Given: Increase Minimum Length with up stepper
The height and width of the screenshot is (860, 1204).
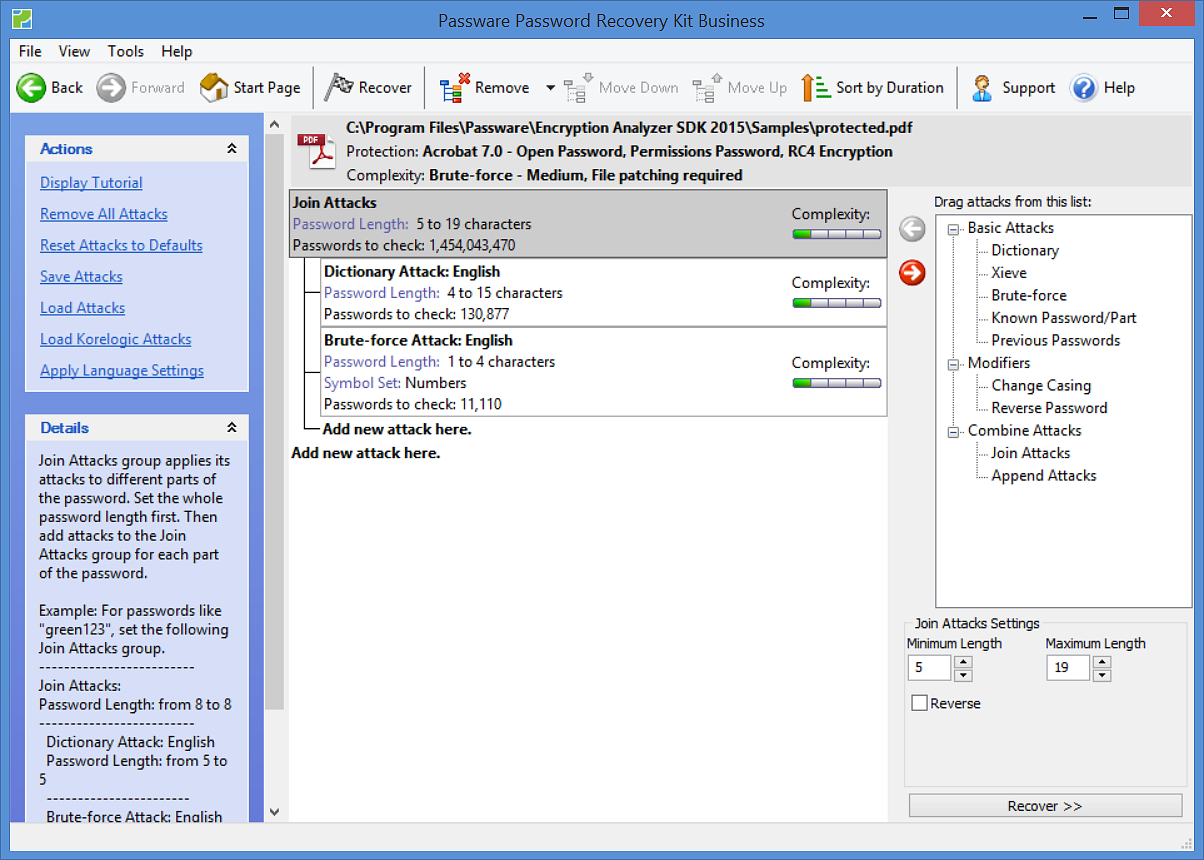Looking at the screenshot, I should 963,661.
